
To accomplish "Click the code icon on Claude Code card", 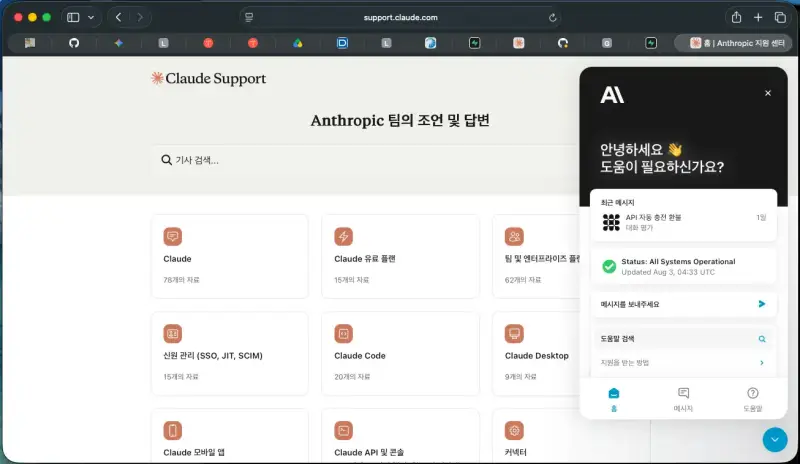I will pyautogui.click(x=343, y=334).
